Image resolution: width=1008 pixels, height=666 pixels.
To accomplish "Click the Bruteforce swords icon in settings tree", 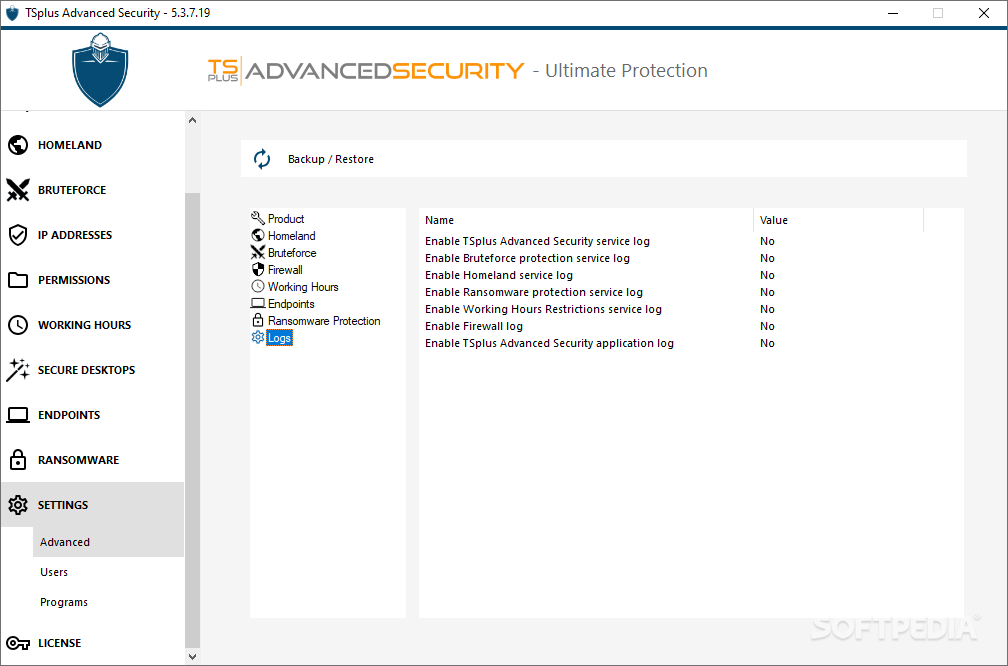I will point(258,252).
